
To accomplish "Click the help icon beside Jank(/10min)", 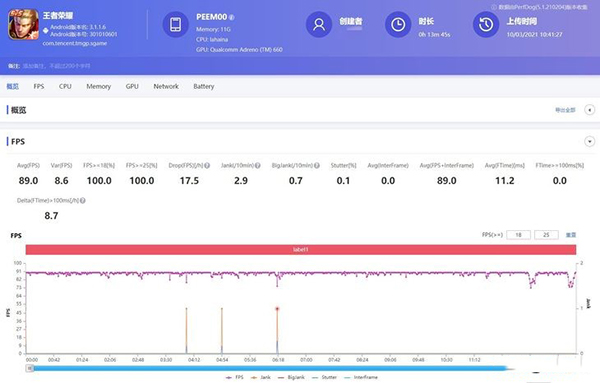I will click(x=258, y=166).
